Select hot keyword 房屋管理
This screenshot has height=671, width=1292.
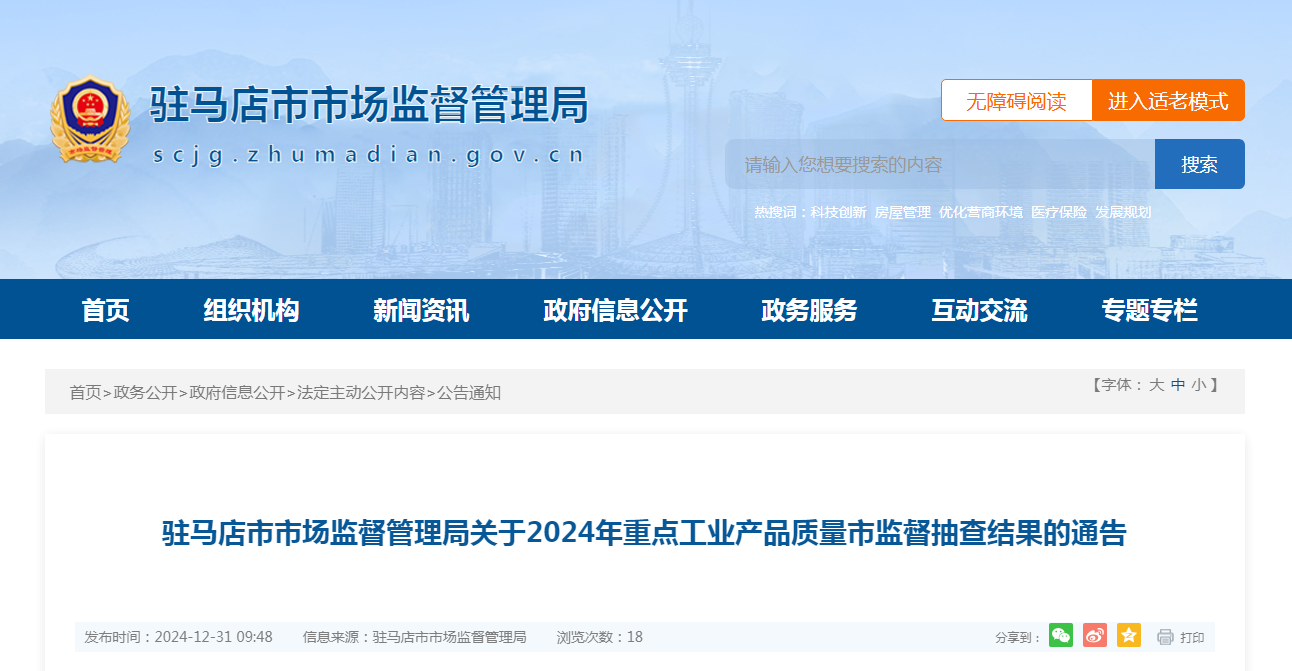point(902,212)
